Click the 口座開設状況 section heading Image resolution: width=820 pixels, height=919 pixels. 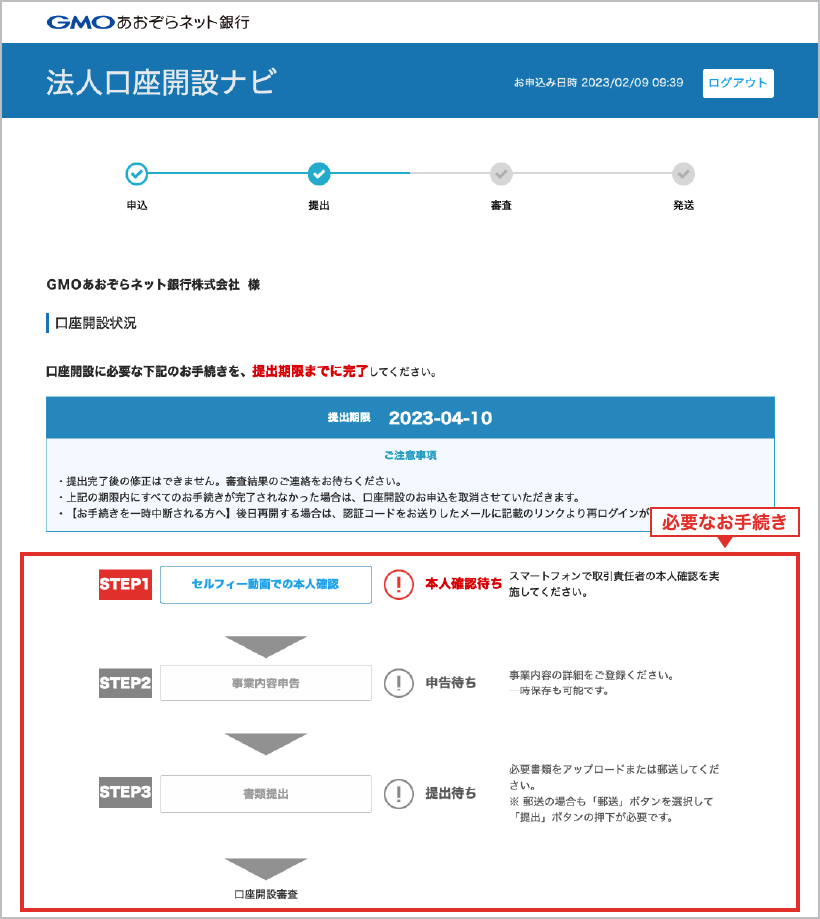pyautogui.click(x=96, y=324)
